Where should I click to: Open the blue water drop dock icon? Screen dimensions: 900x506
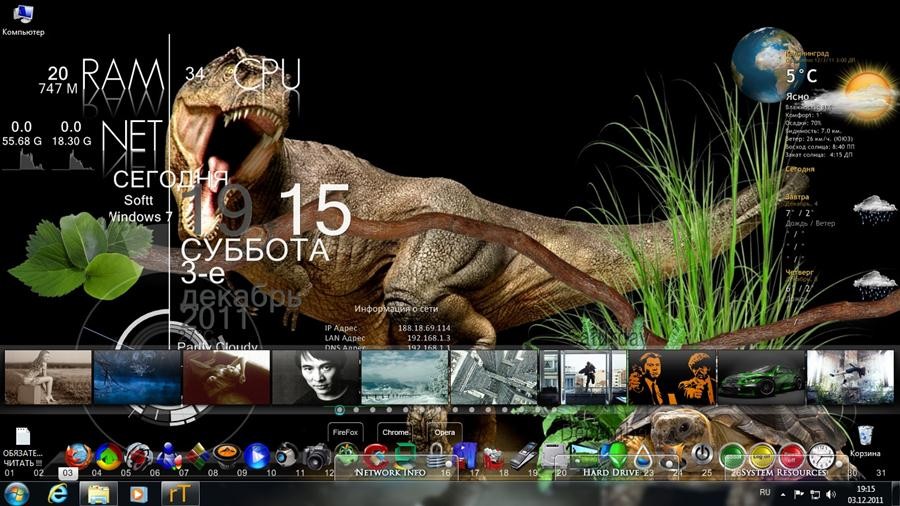643,457
